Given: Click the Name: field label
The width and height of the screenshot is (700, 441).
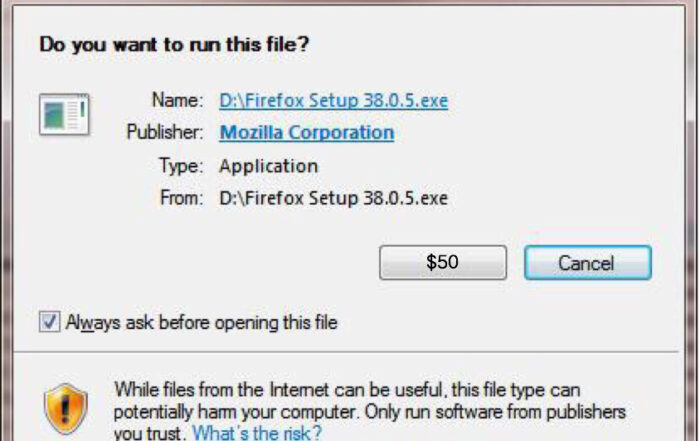Looking at the screenshot, I should pos(177,100).
